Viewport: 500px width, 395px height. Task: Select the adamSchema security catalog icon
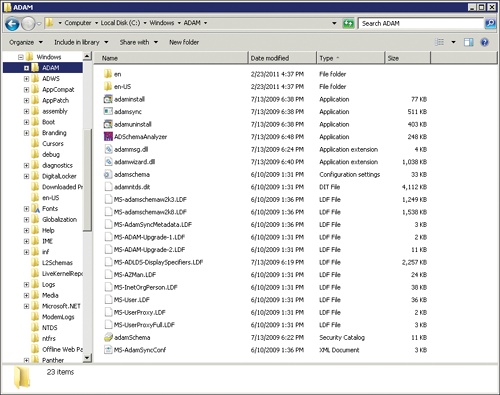tap(108, 337)
